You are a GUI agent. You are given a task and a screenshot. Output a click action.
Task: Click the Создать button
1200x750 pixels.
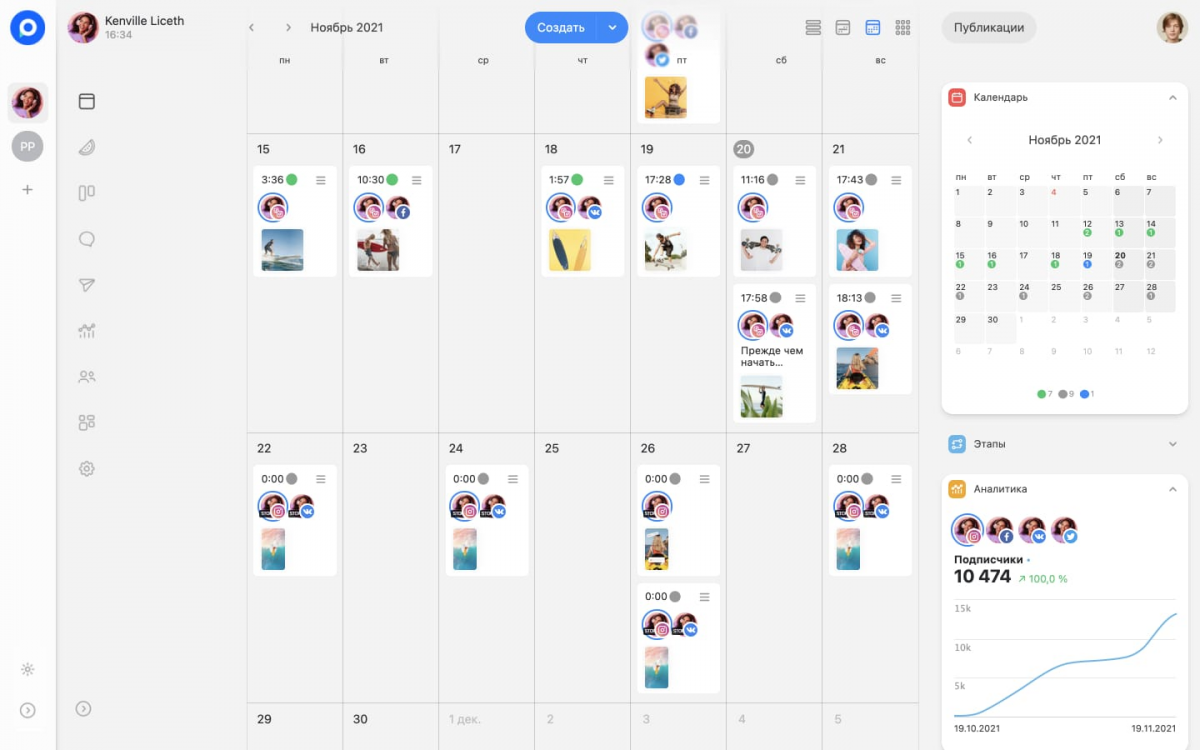click(561, 27)
